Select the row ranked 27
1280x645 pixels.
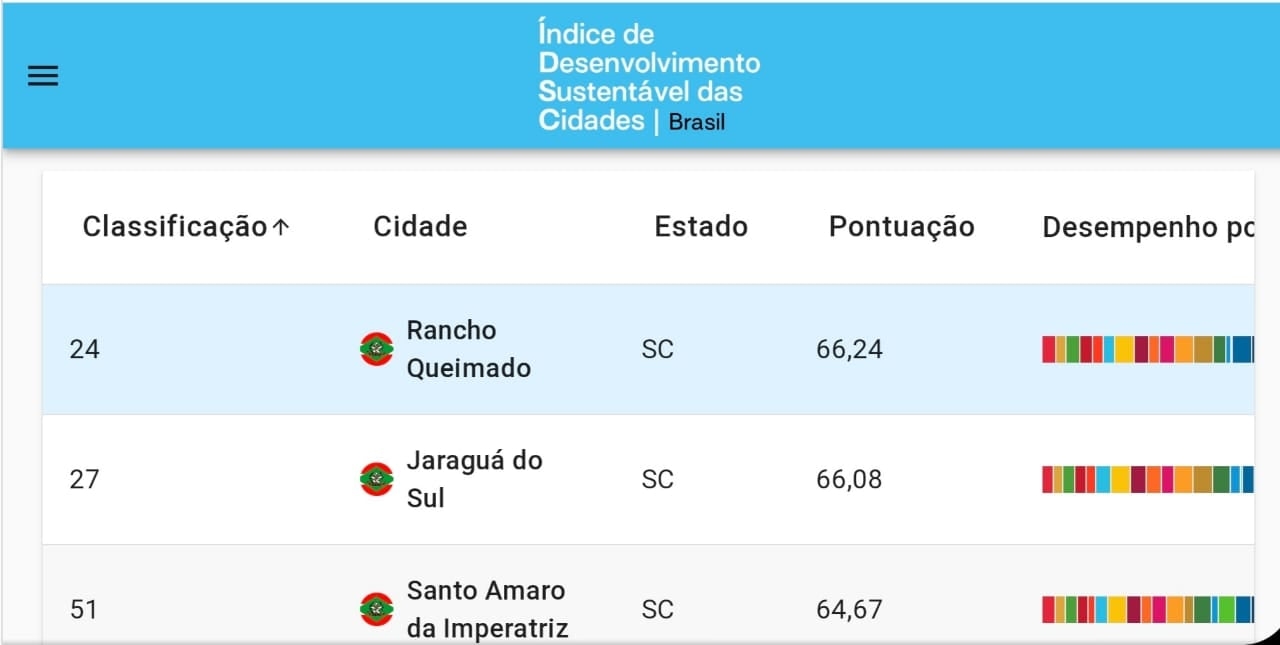85,479
